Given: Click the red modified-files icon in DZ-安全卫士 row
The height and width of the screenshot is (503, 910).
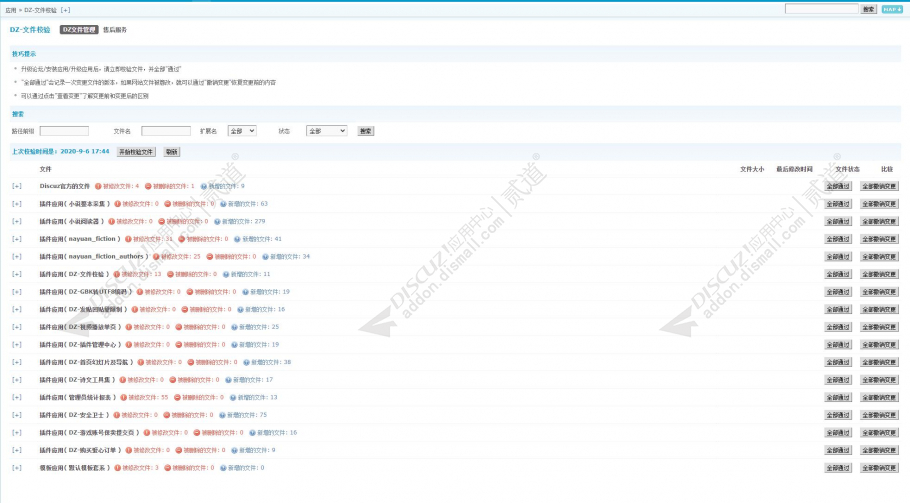Looking at the screenshot, I should click(x=117, y=415).
